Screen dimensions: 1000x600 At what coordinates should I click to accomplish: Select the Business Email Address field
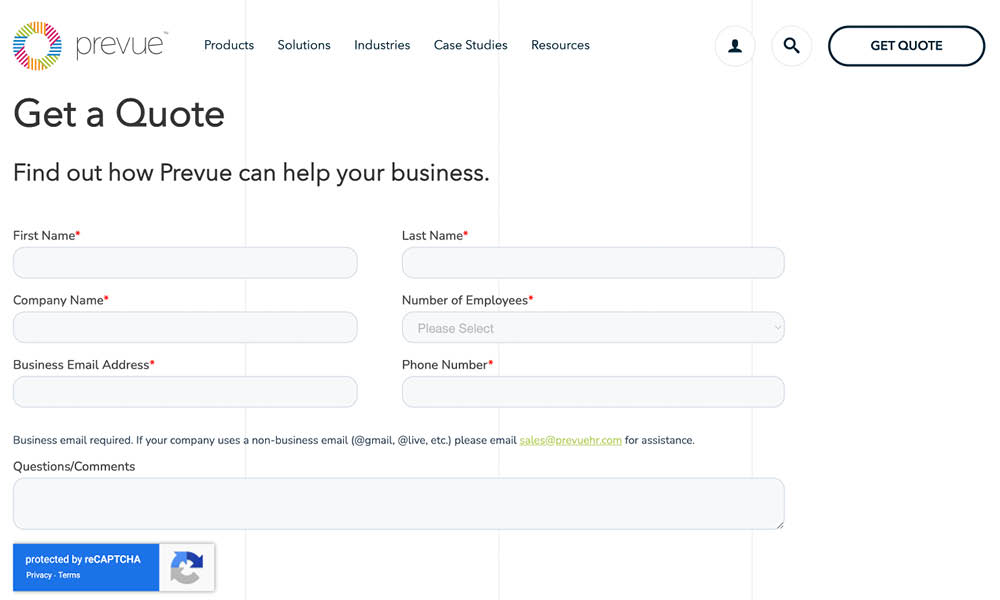pos(185,391)
